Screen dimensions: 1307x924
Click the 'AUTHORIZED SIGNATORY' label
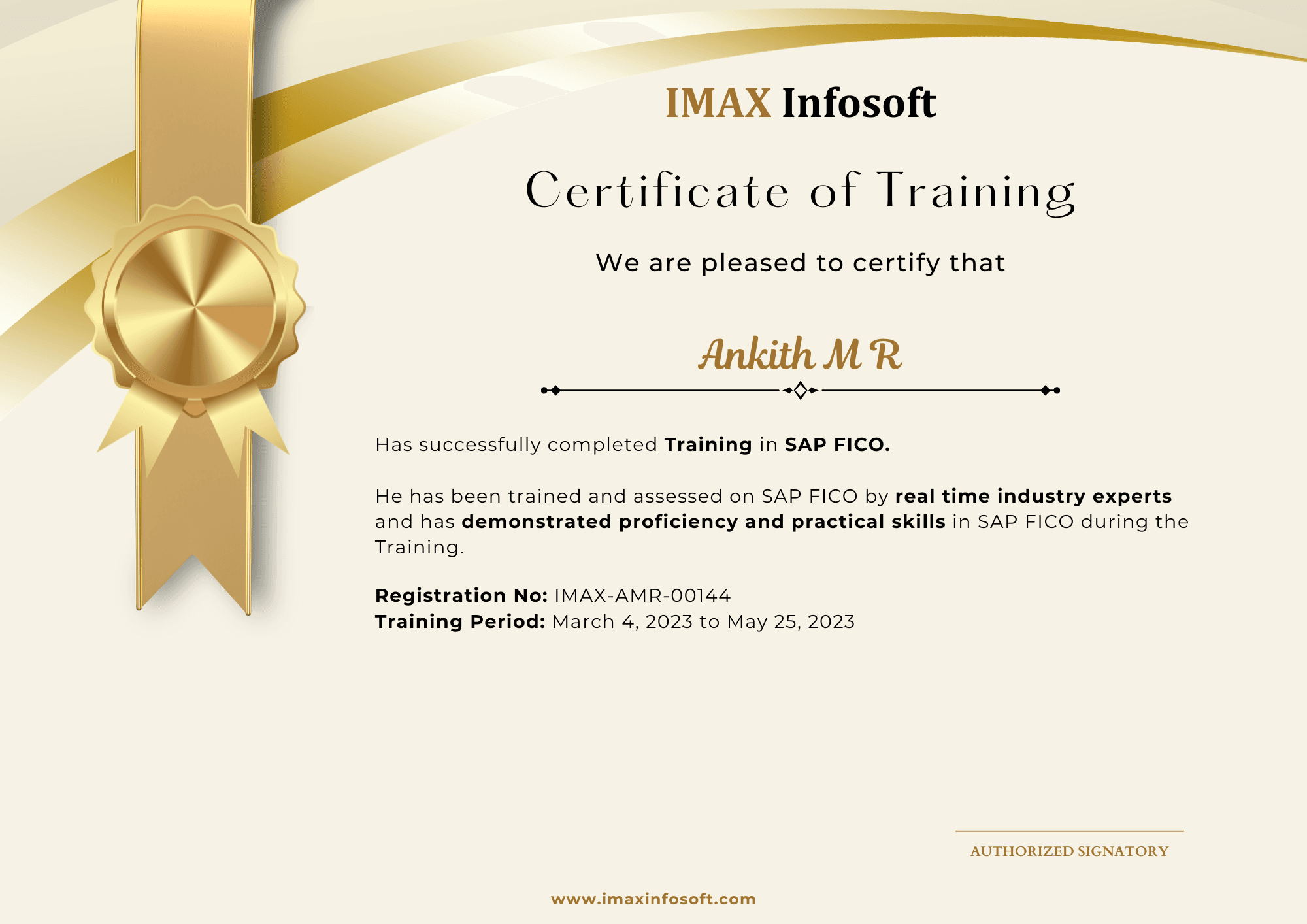(1069, 851)
